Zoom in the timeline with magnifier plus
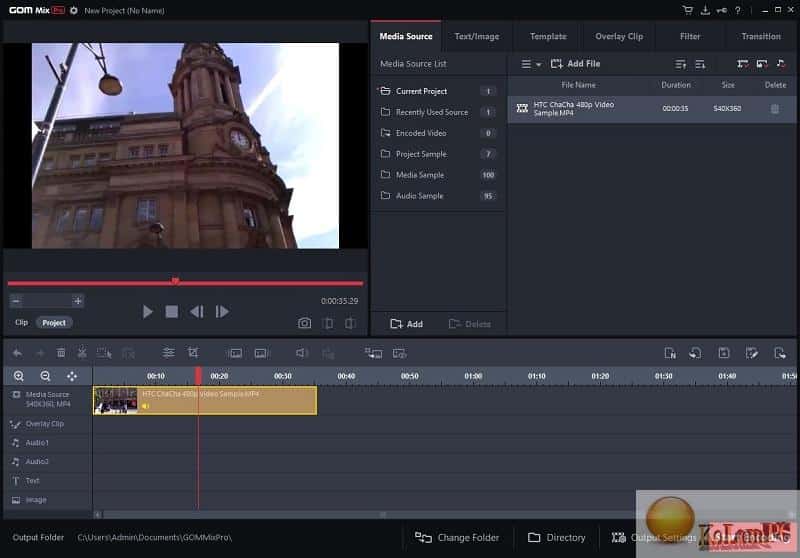The image size is (800, 558). [19, 376]
